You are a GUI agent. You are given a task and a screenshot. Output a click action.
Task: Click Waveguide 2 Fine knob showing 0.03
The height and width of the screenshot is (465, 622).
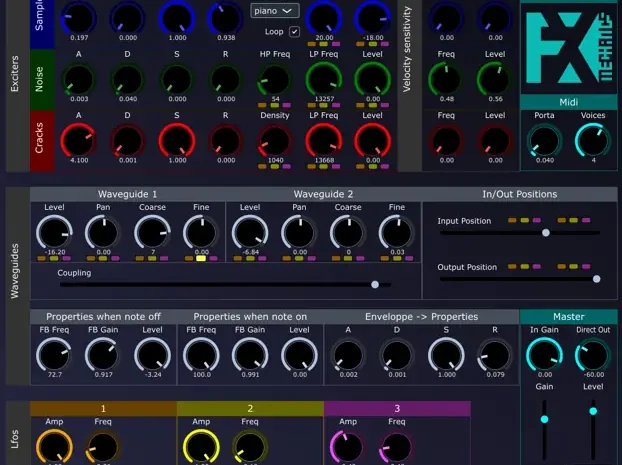point(397,233)
